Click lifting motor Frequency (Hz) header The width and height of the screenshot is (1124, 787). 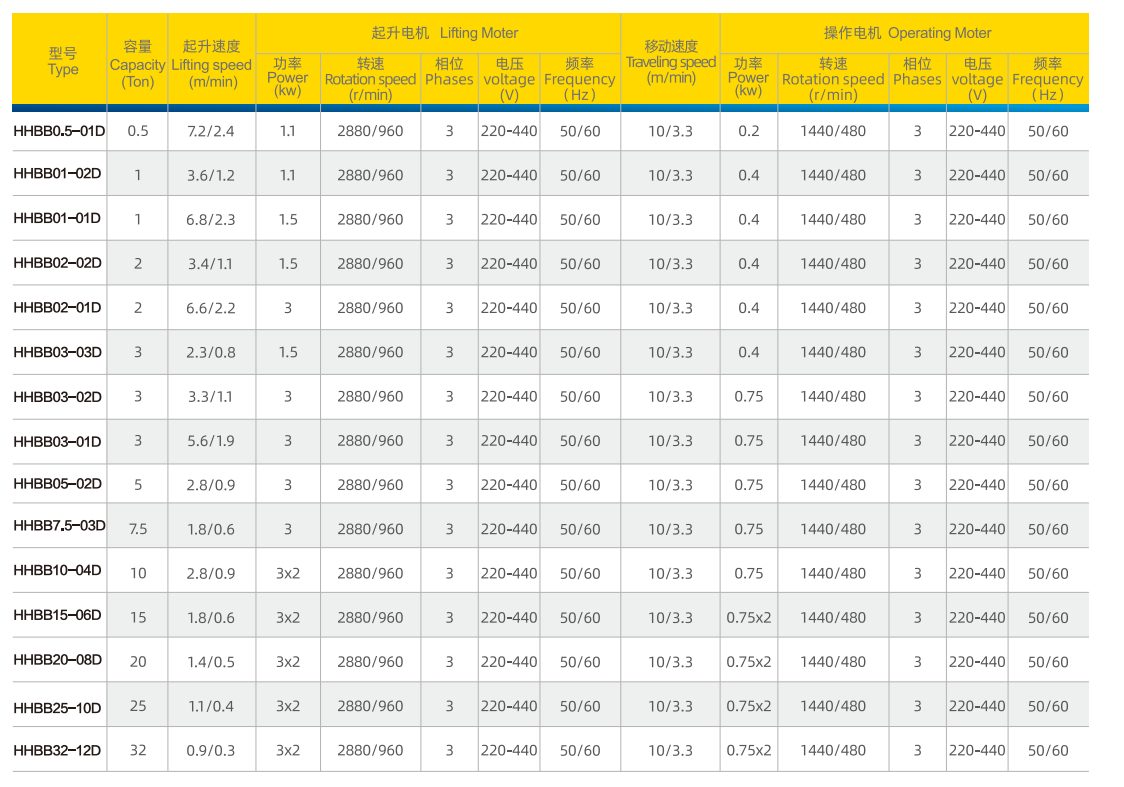579,80
